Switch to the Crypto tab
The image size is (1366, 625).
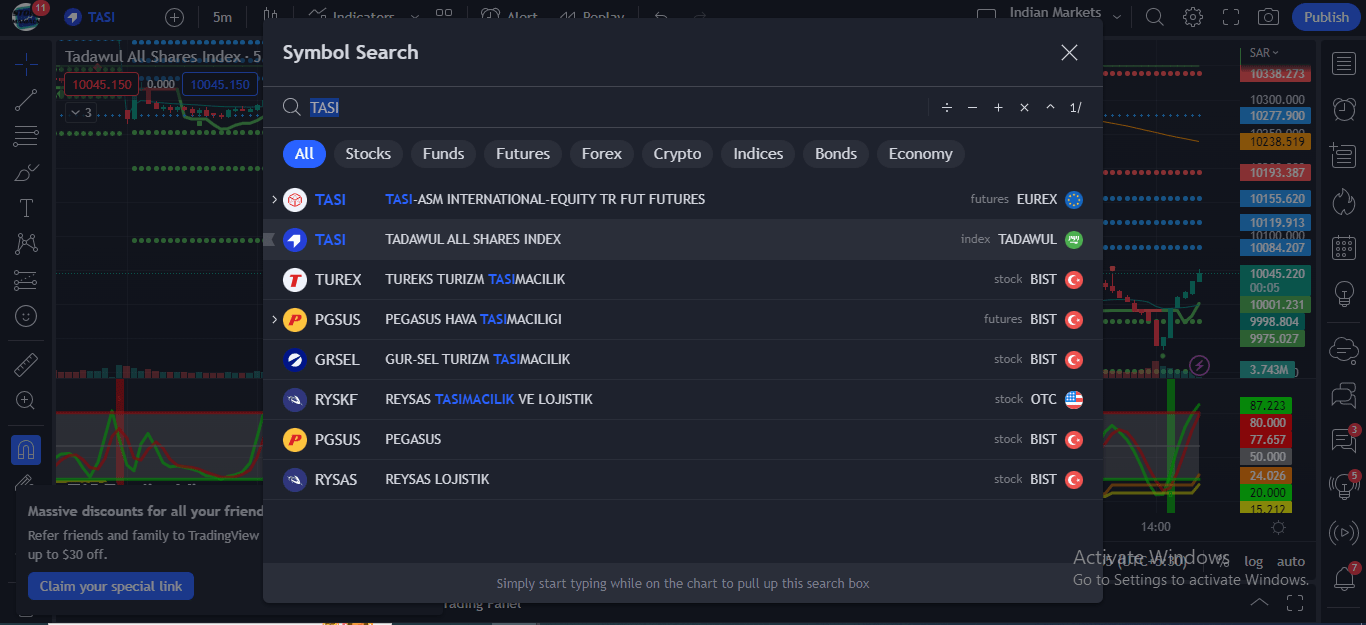(x=676, y=153)
